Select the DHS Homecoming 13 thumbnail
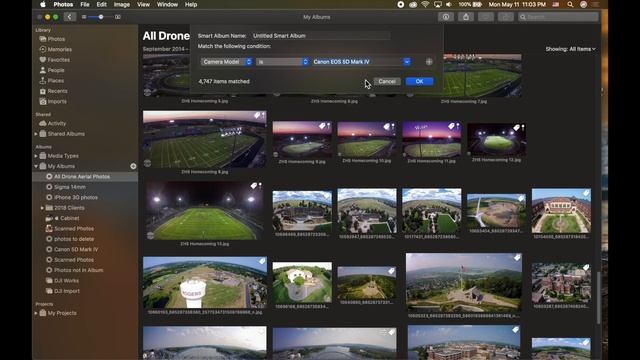 coord(204,211)
